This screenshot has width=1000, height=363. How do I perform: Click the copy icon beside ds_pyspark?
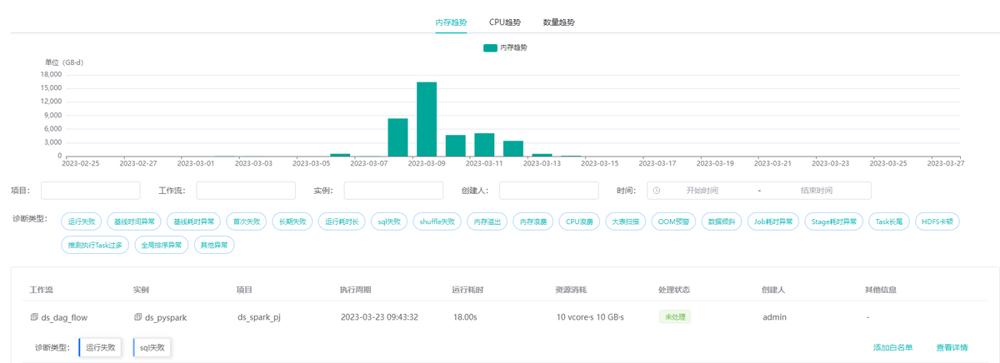[137, 317]
